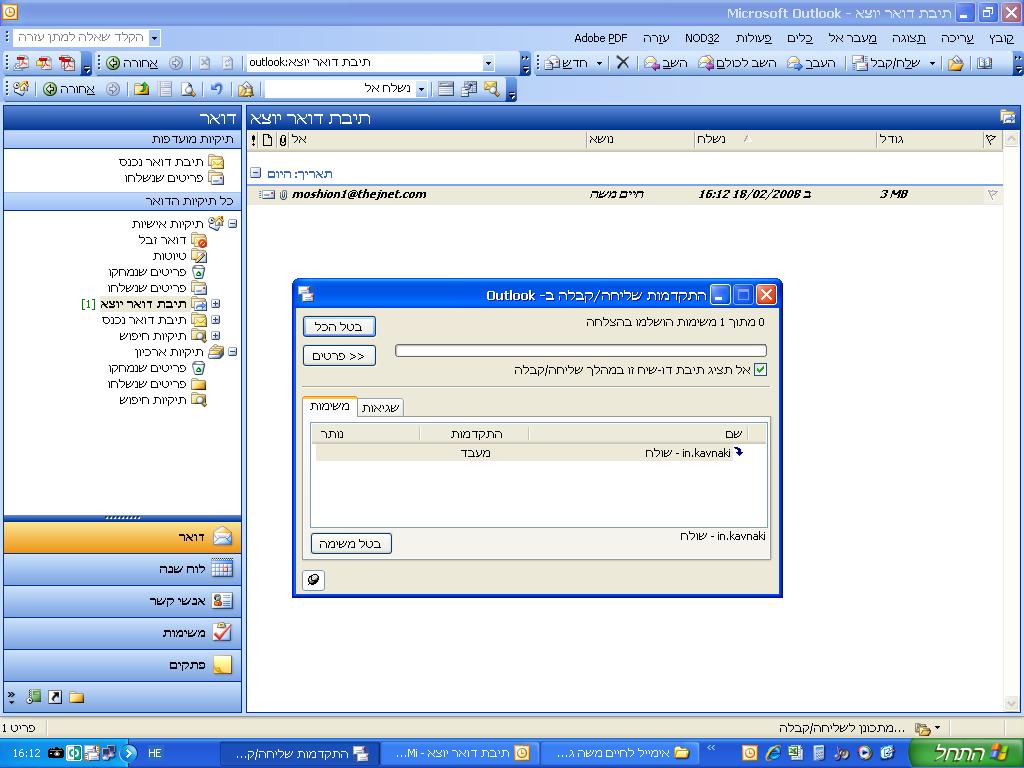Click the Outlook quick launch icon in taskbar
This screenshot has width=1024, height=768.
(x=750, y=753)
